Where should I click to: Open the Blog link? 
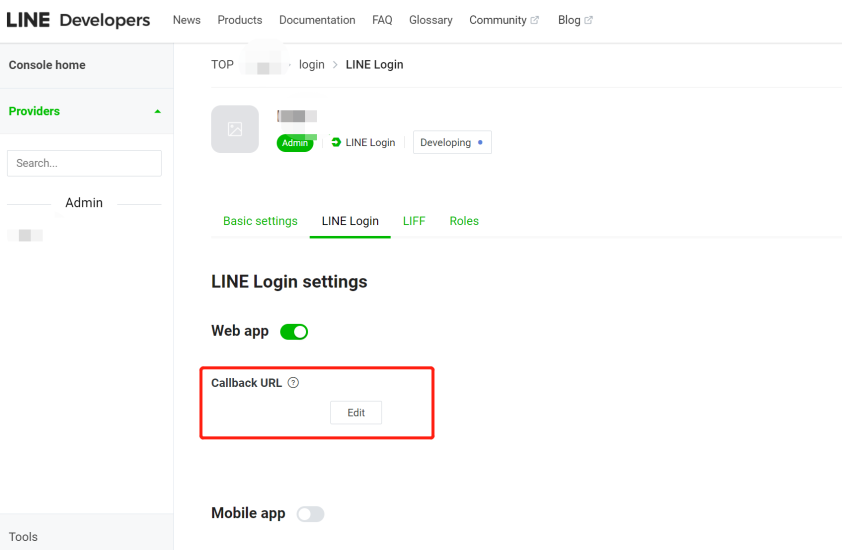(569, 20)
